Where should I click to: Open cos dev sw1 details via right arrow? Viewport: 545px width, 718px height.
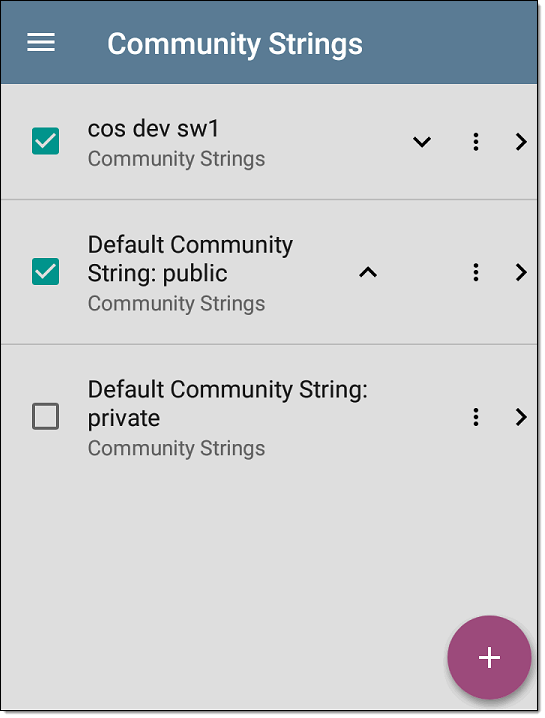[x=521, y=142]
